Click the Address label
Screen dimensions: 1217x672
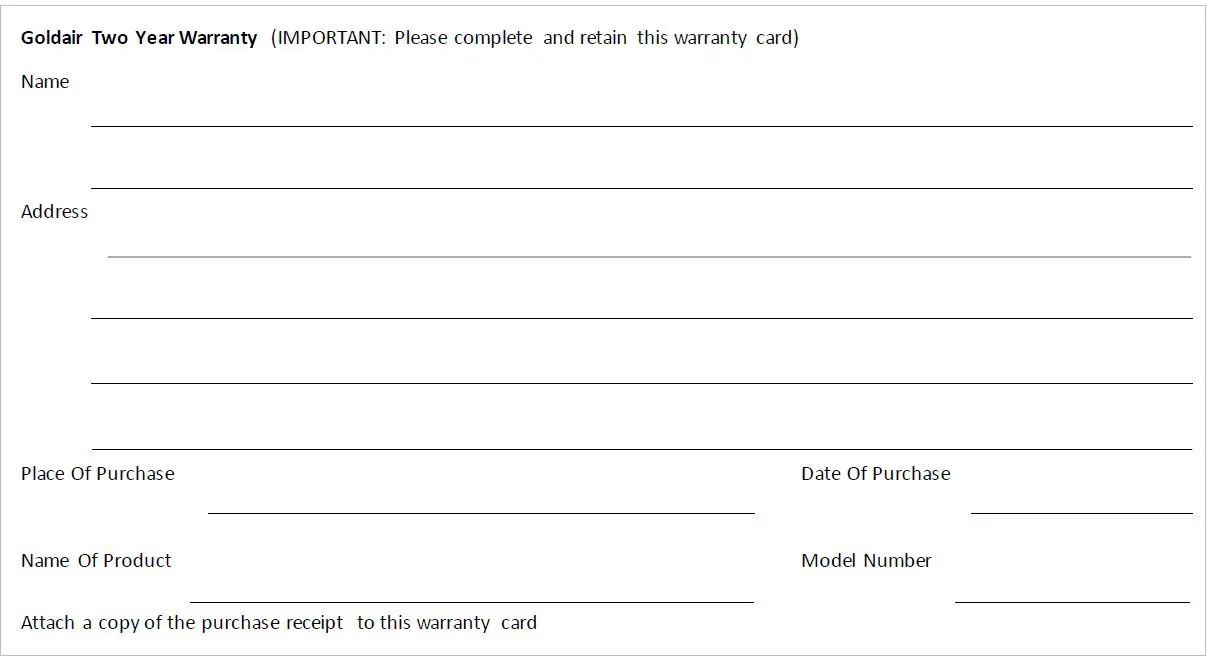[x=54, y=212]
